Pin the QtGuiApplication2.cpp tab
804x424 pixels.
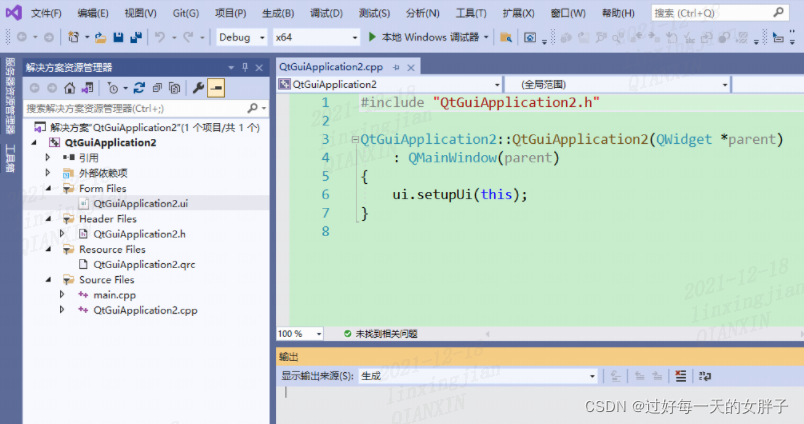(x=396, y=67)
